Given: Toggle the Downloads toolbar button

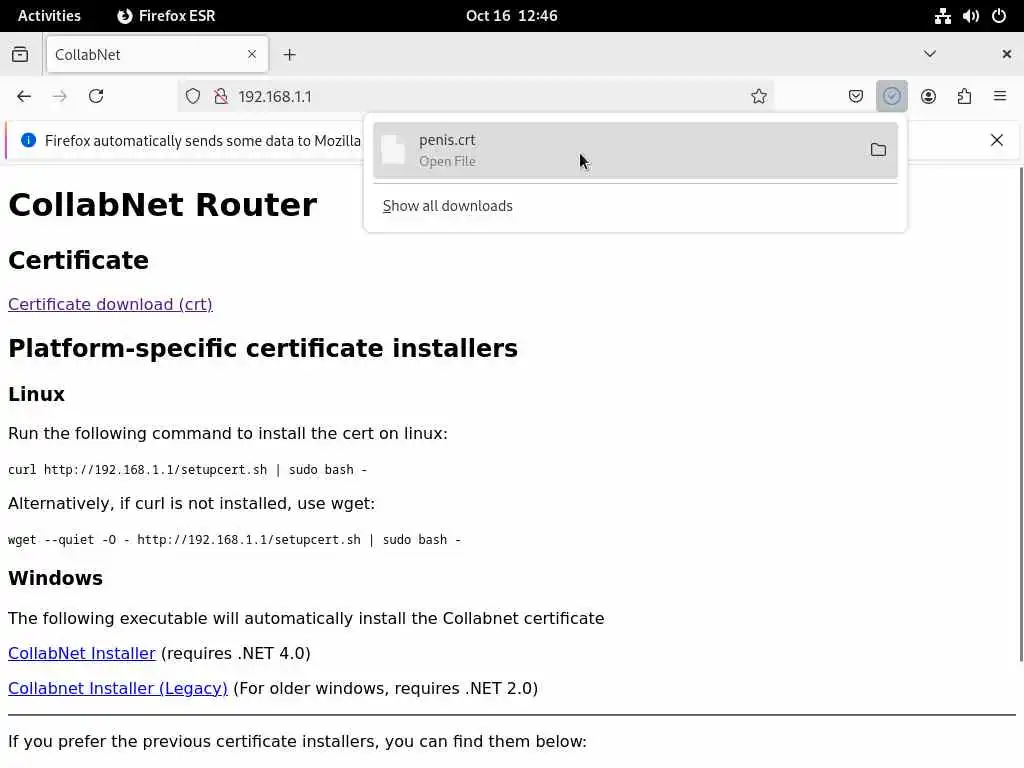Looking at the screenshot, I should click(x=891, y=97).
